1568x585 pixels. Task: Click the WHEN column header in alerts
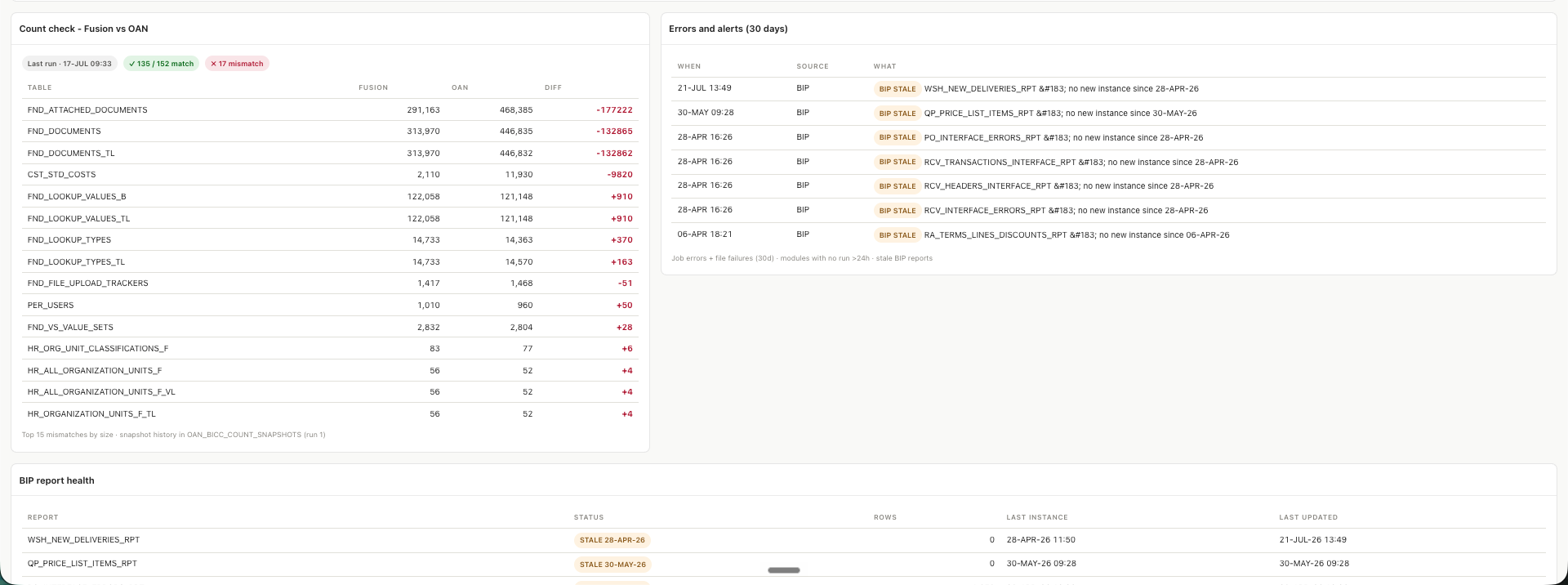pyautogui.click(x=688, y=66)
